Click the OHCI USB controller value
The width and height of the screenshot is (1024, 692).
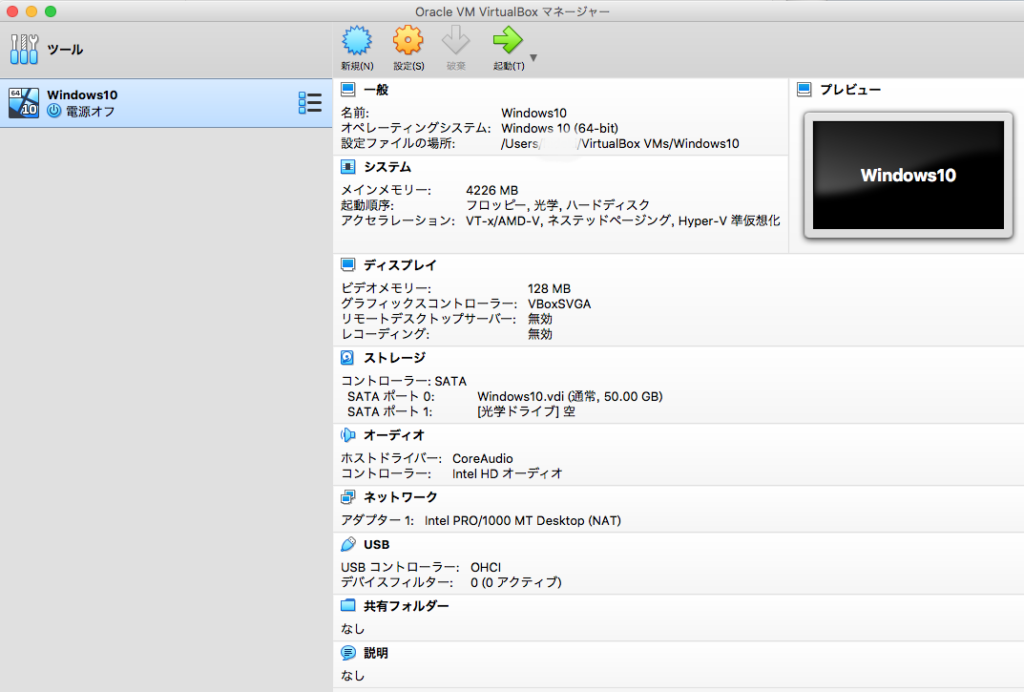(x=486, y=567)
